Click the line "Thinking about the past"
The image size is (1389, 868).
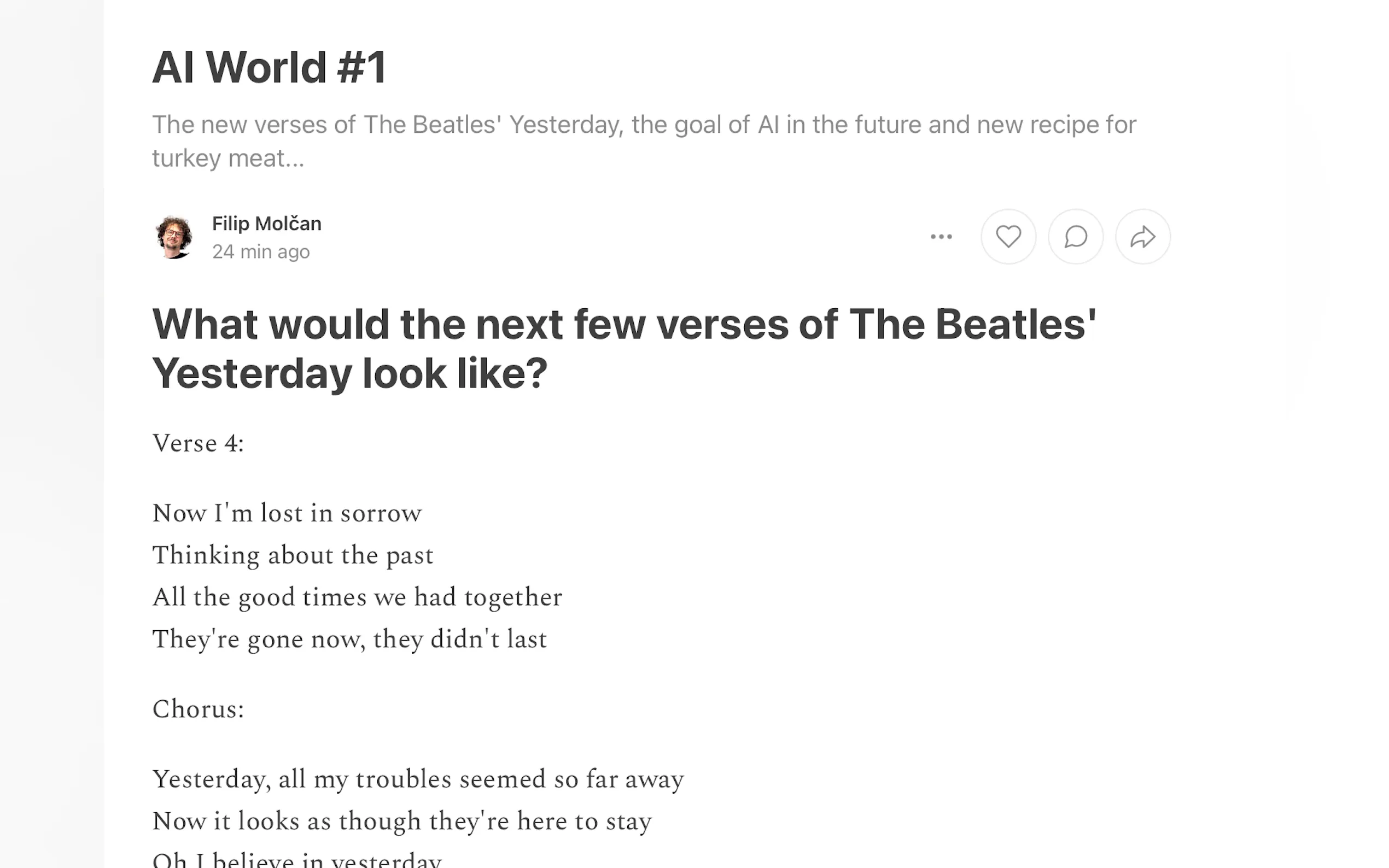[x=292, y=555]
